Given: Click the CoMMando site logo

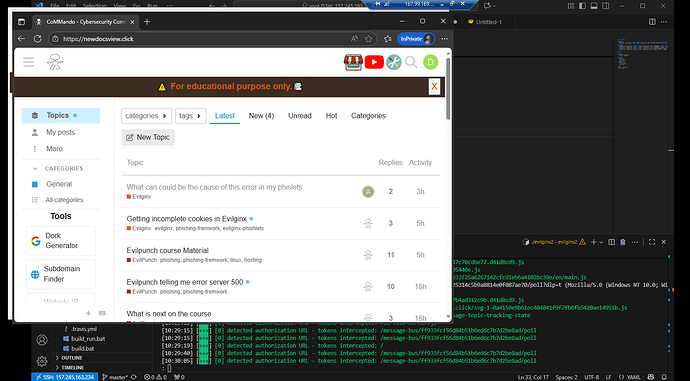Looking at the screenshot, I should point(55,62).
